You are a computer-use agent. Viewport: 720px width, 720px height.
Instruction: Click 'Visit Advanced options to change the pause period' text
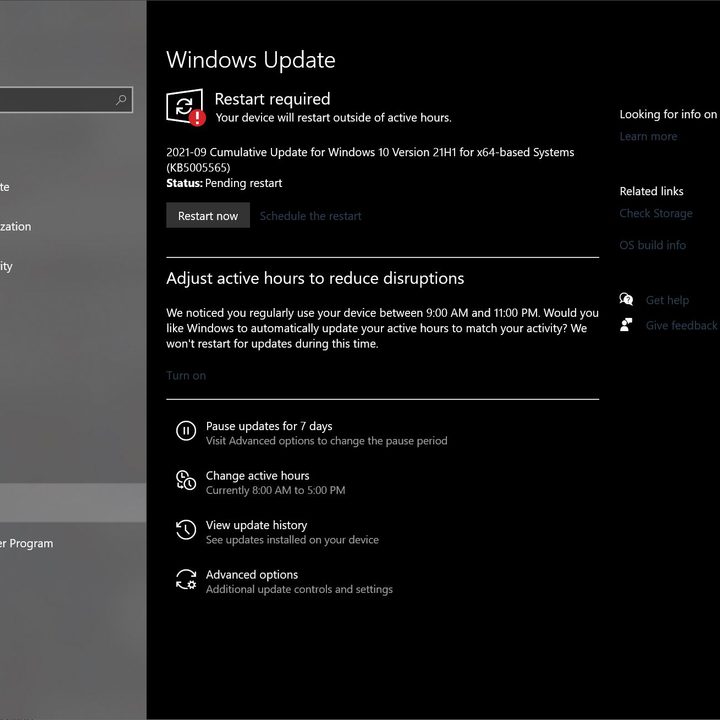tap(326, 441)
